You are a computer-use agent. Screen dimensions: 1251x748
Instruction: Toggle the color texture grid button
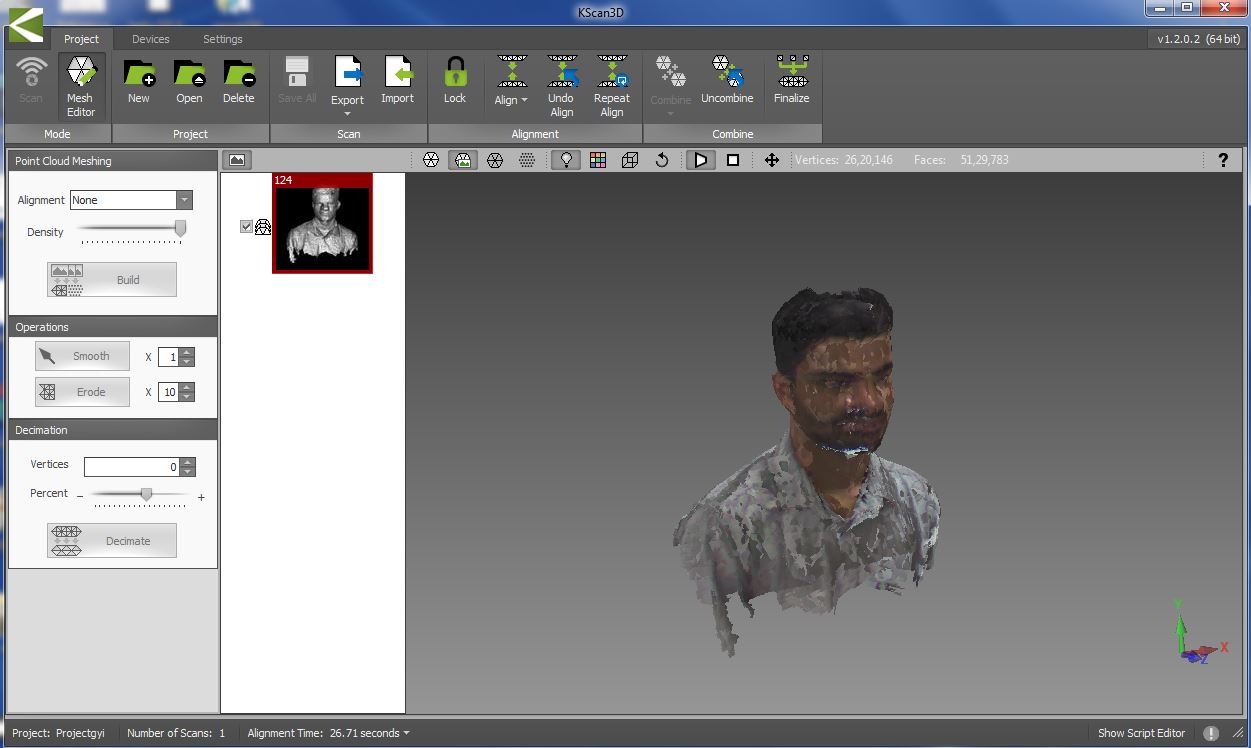pyautogui.click(x=598, y=160)
